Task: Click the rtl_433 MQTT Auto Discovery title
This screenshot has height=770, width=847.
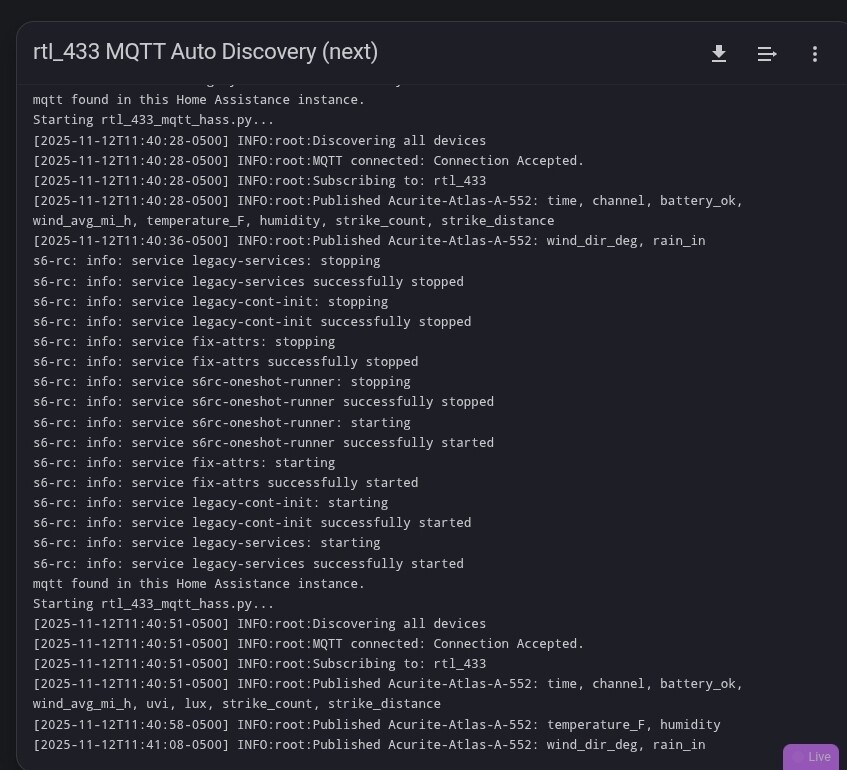Action: click(x=206, y=52)
